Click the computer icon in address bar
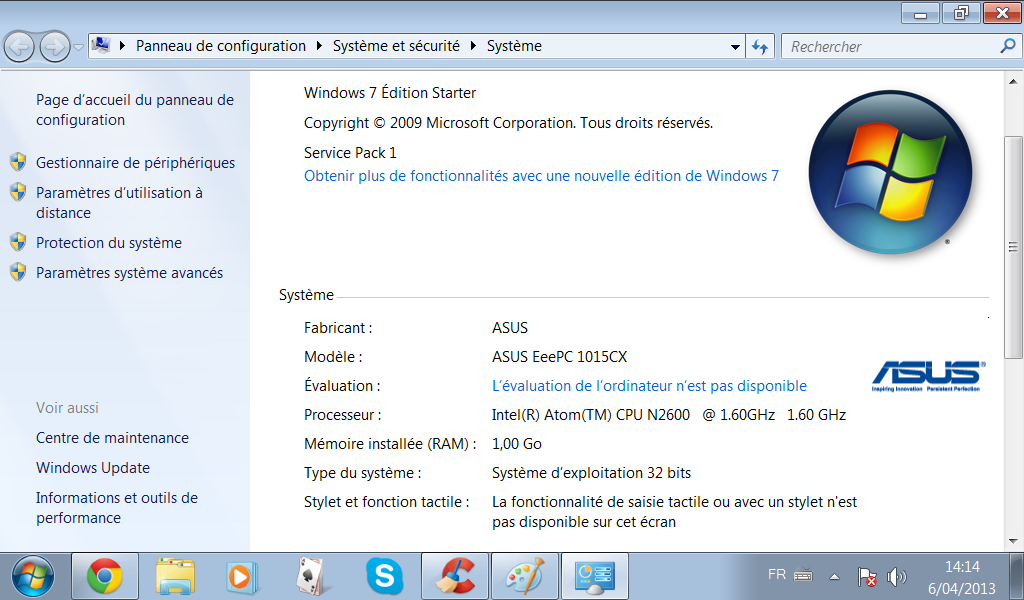 [x=101, y=45]
